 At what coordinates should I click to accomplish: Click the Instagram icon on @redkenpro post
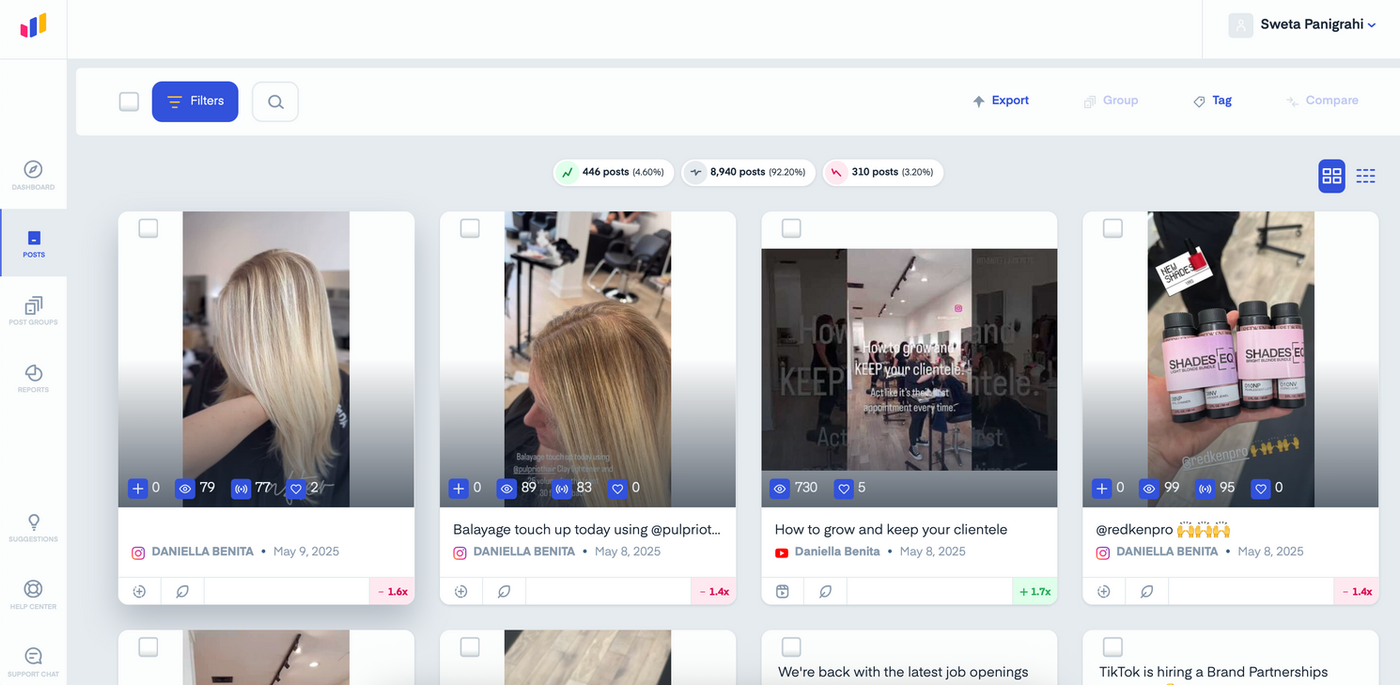(x=1104, y=552)
